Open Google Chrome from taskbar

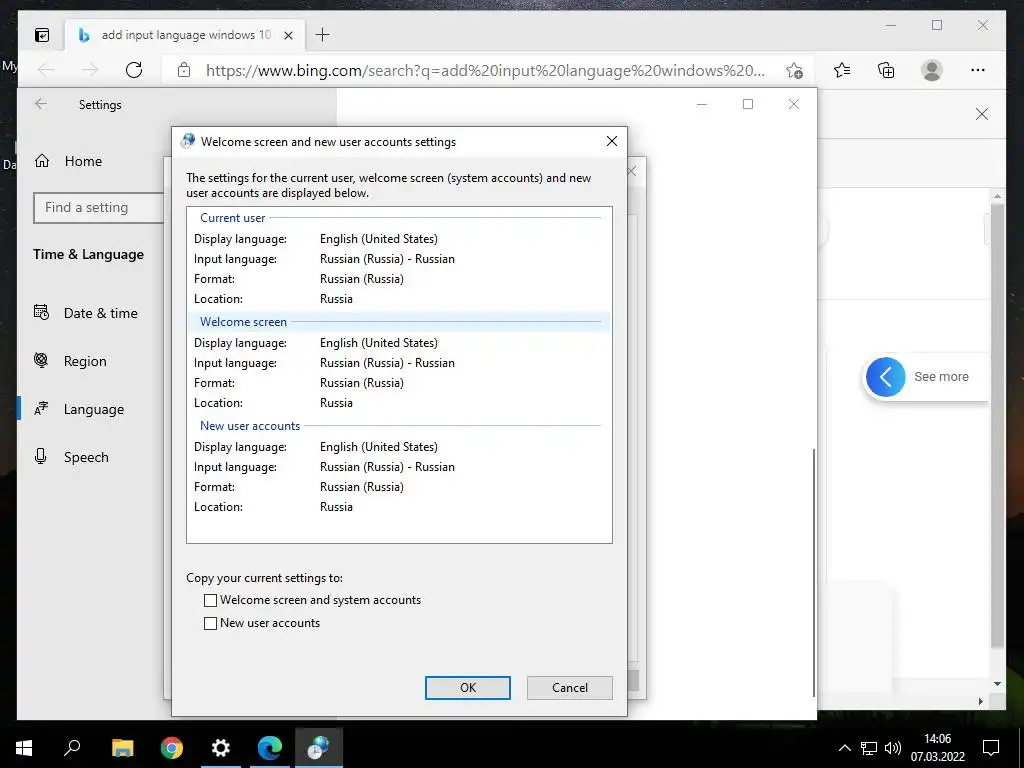[172, 748]
